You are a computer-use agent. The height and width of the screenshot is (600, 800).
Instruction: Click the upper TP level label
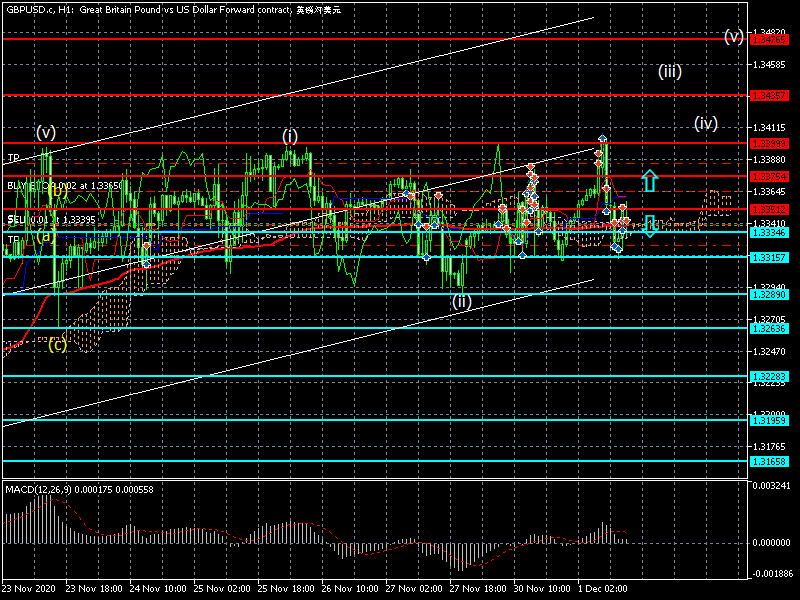13,158
